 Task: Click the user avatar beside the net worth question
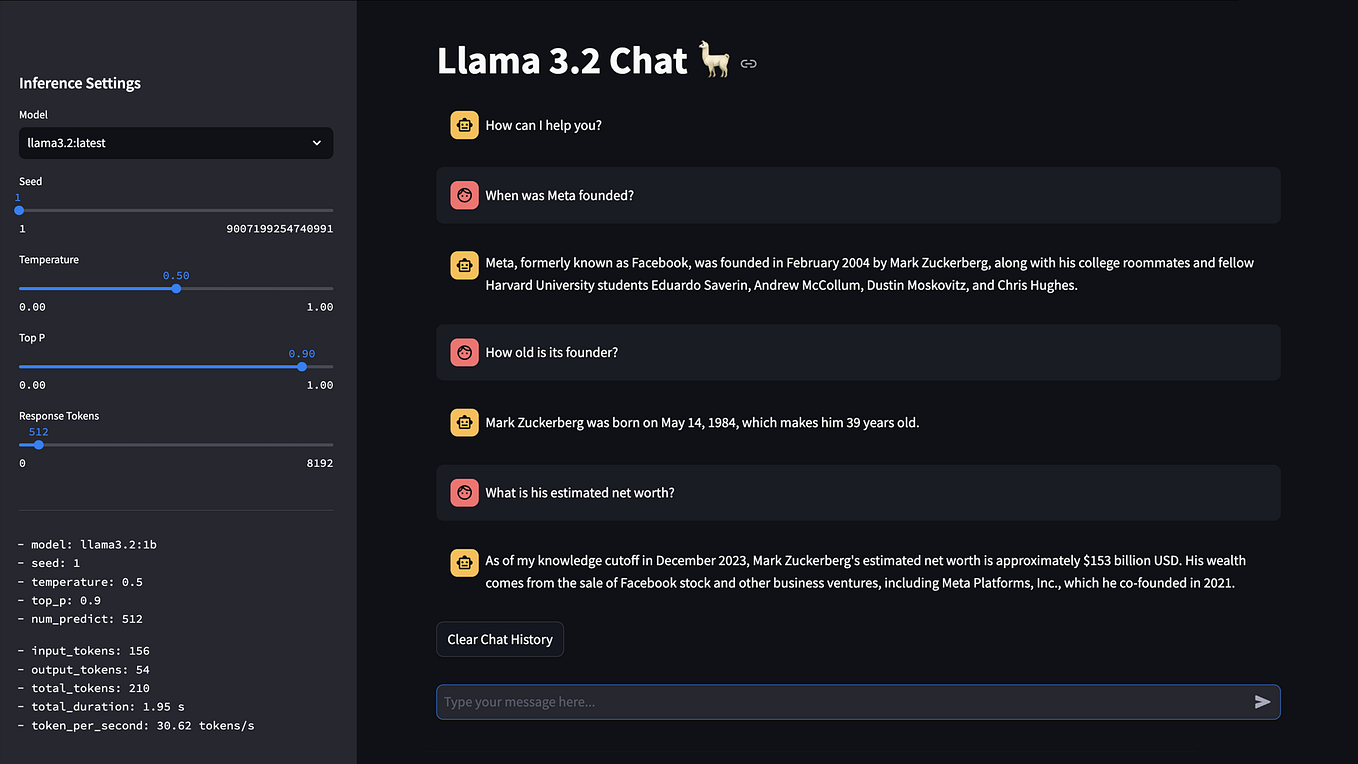(464, 492)
